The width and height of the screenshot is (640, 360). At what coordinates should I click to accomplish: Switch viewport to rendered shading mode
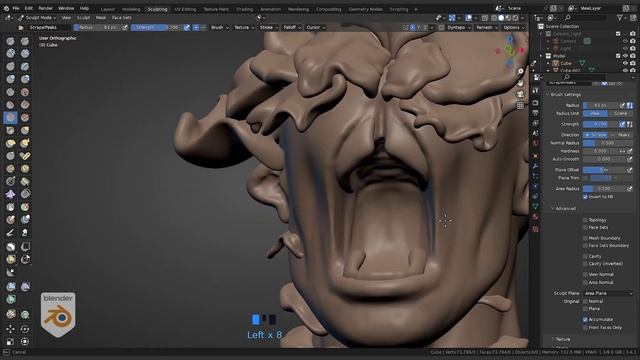[516, 18]
